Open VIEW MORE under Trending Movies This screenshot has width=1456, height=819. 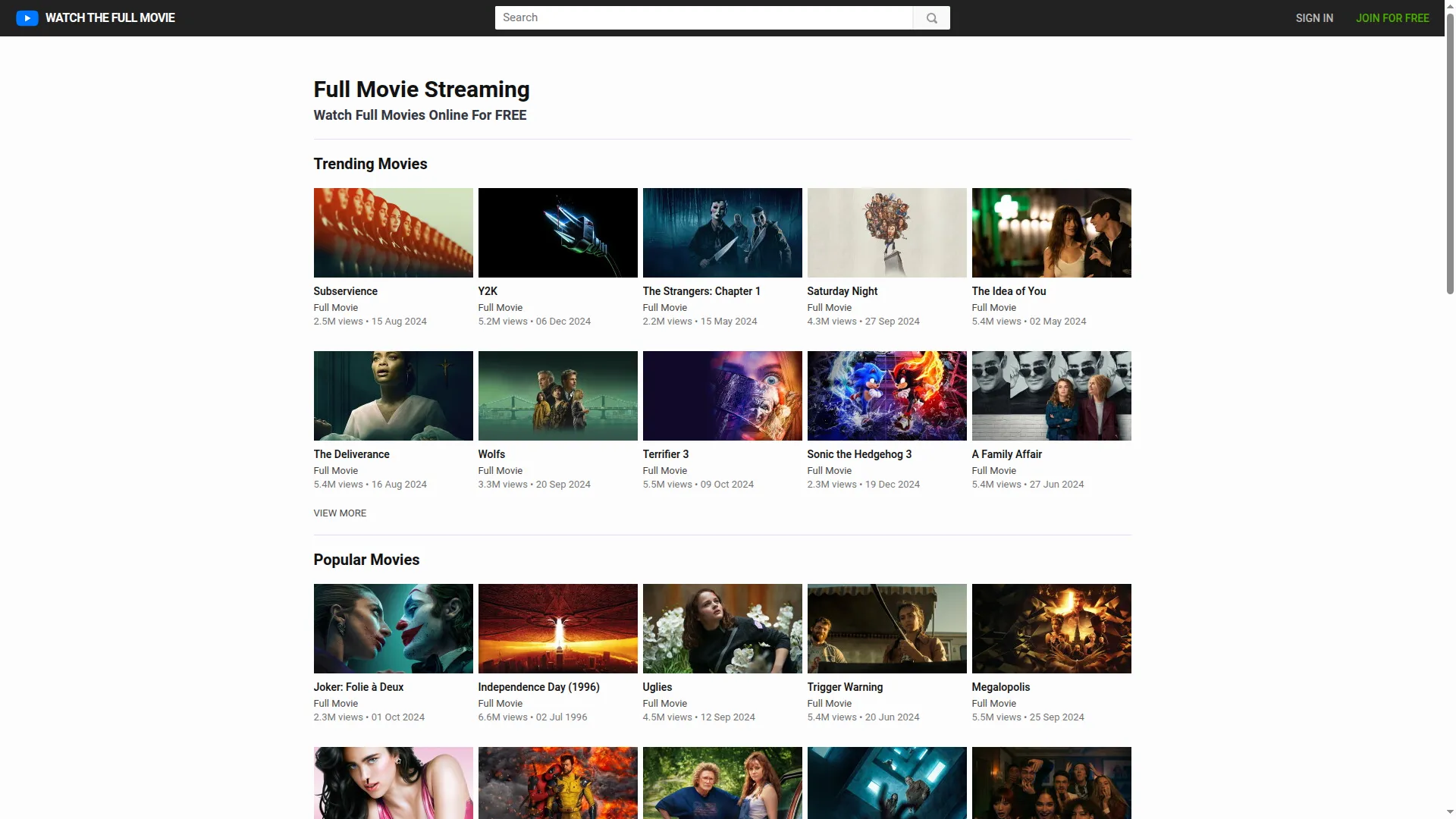(340, 513)
